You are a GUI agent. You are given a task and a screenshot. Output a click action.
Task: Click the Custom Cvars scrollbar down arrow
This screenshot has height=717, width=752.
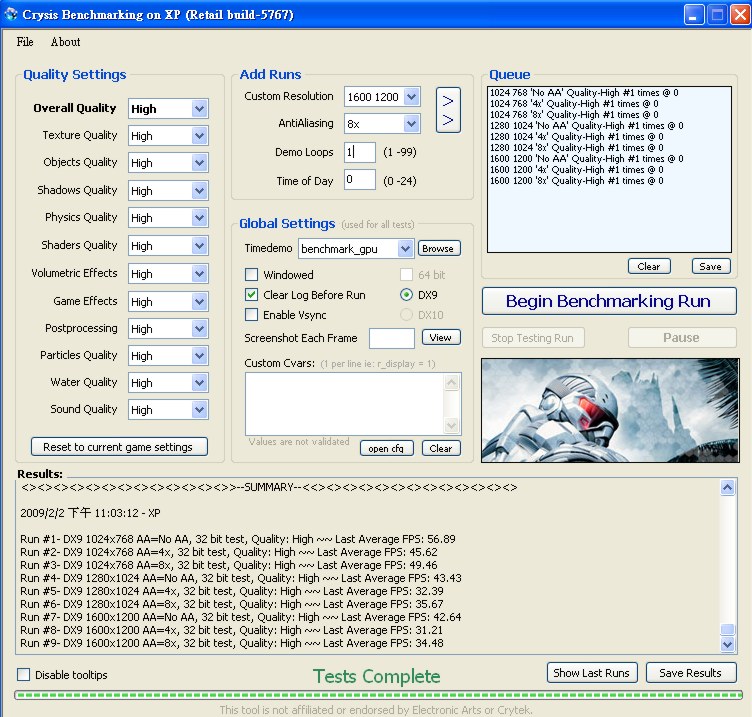452,425
